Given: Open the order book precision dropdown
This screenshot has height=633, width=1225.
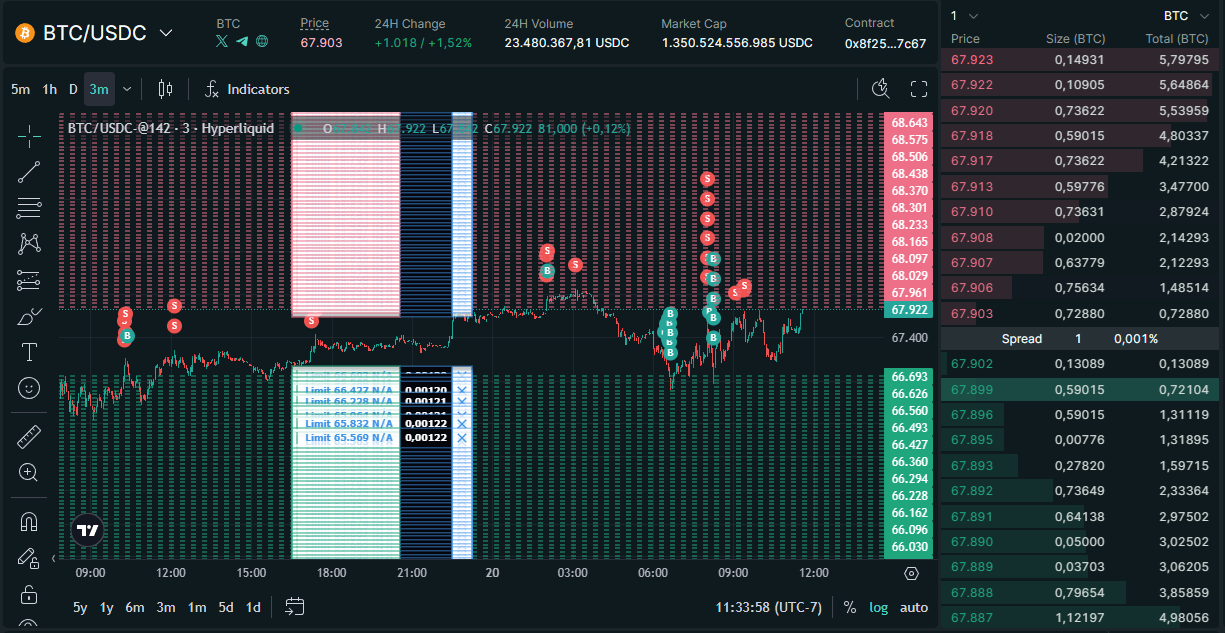Looking at the screenshot, I should pyautogui.click(x=962, y=16).
